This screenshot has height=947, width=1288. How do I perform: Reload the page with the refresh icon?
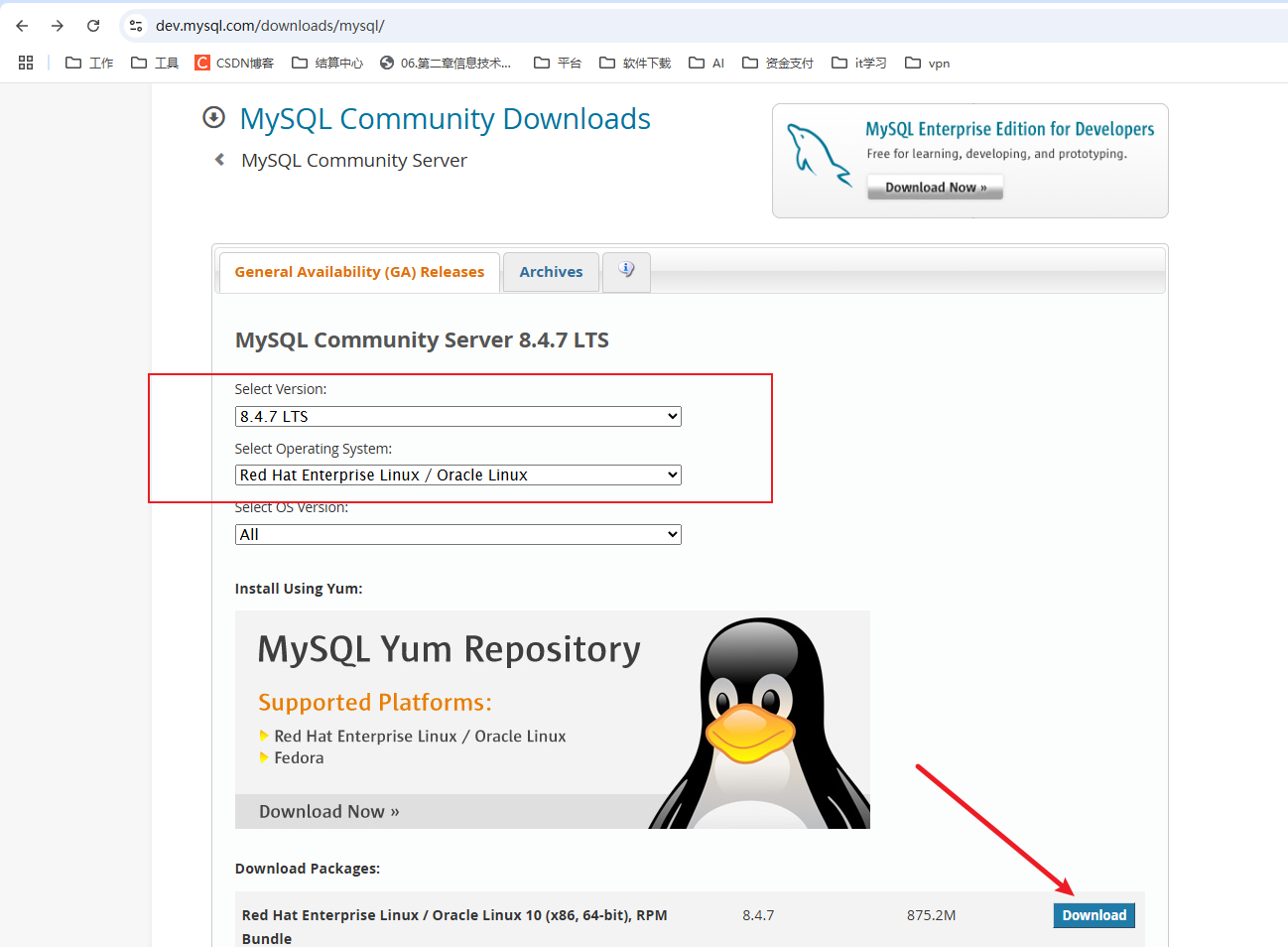click(93, 26)
